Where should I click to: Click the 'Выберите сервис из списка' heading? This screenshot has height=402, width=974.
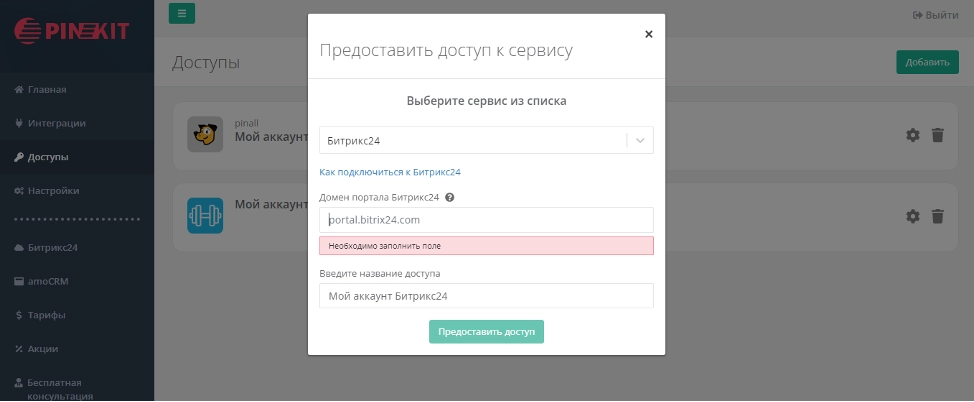point(486,101)
